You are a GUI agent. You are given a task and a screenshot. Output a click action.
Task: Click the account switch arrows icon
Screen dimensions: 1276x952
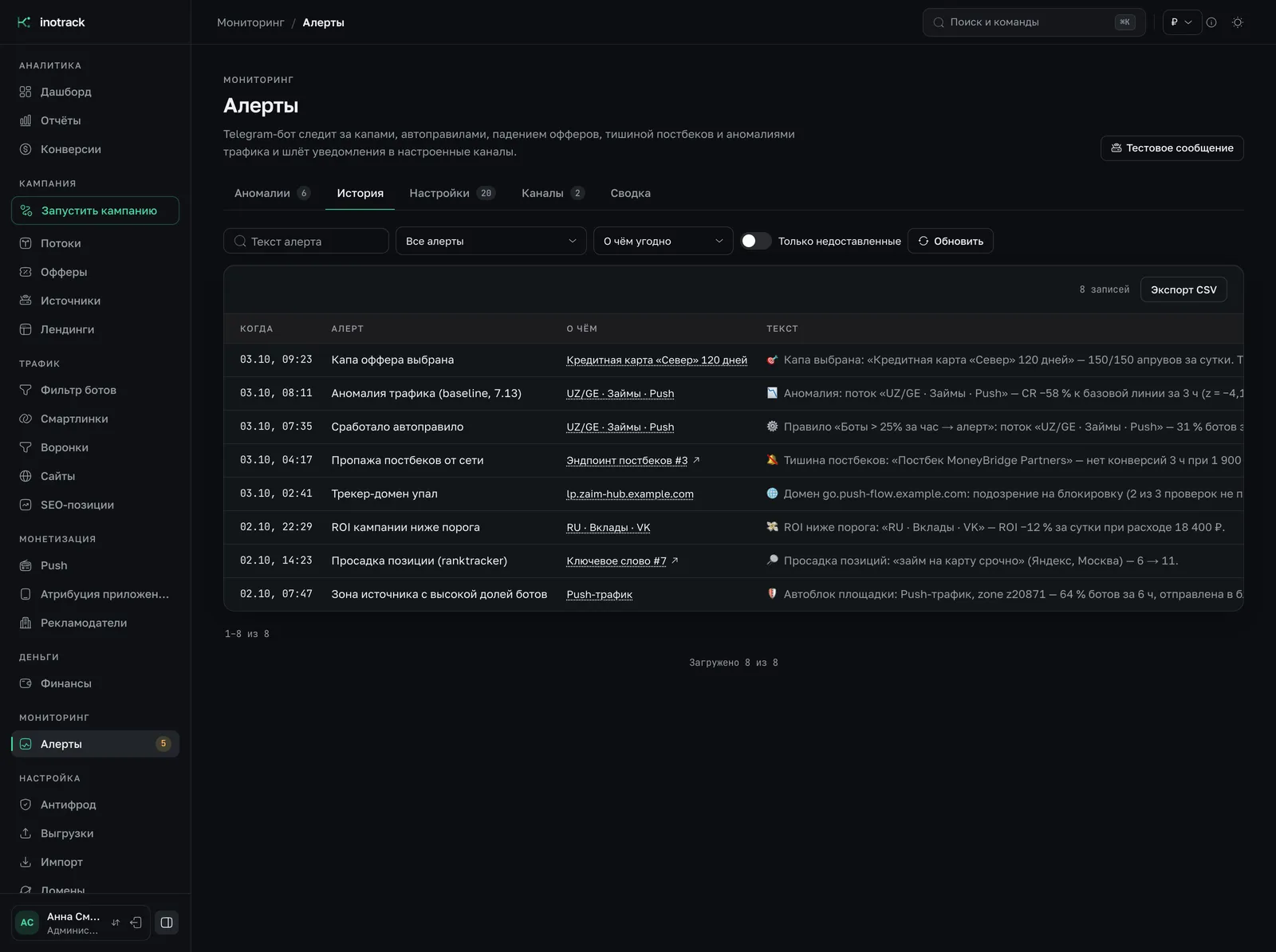pyautogui.click(x=116, y=922)
